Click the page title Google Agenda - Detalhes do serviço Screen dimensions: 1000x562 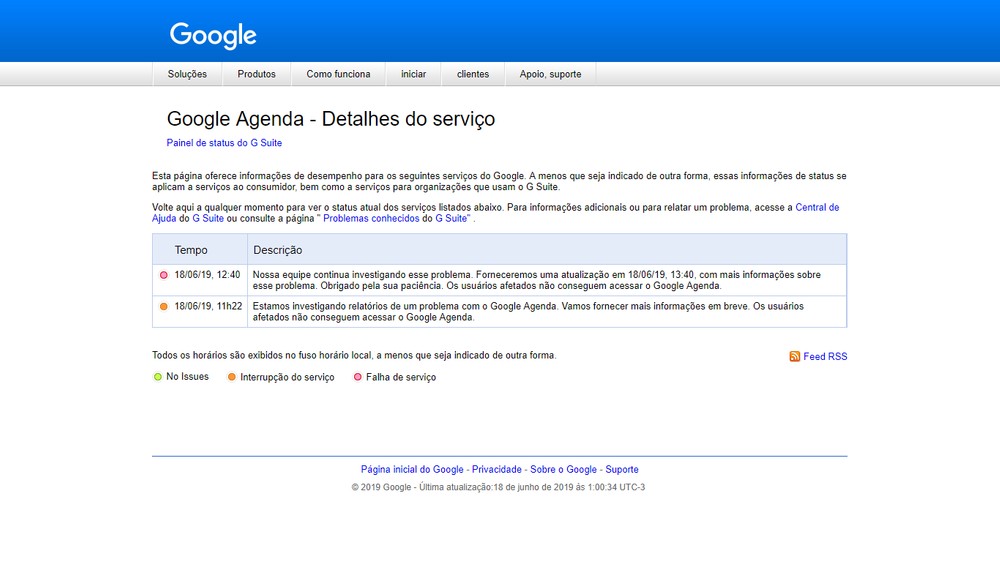[x=331, y=119]
